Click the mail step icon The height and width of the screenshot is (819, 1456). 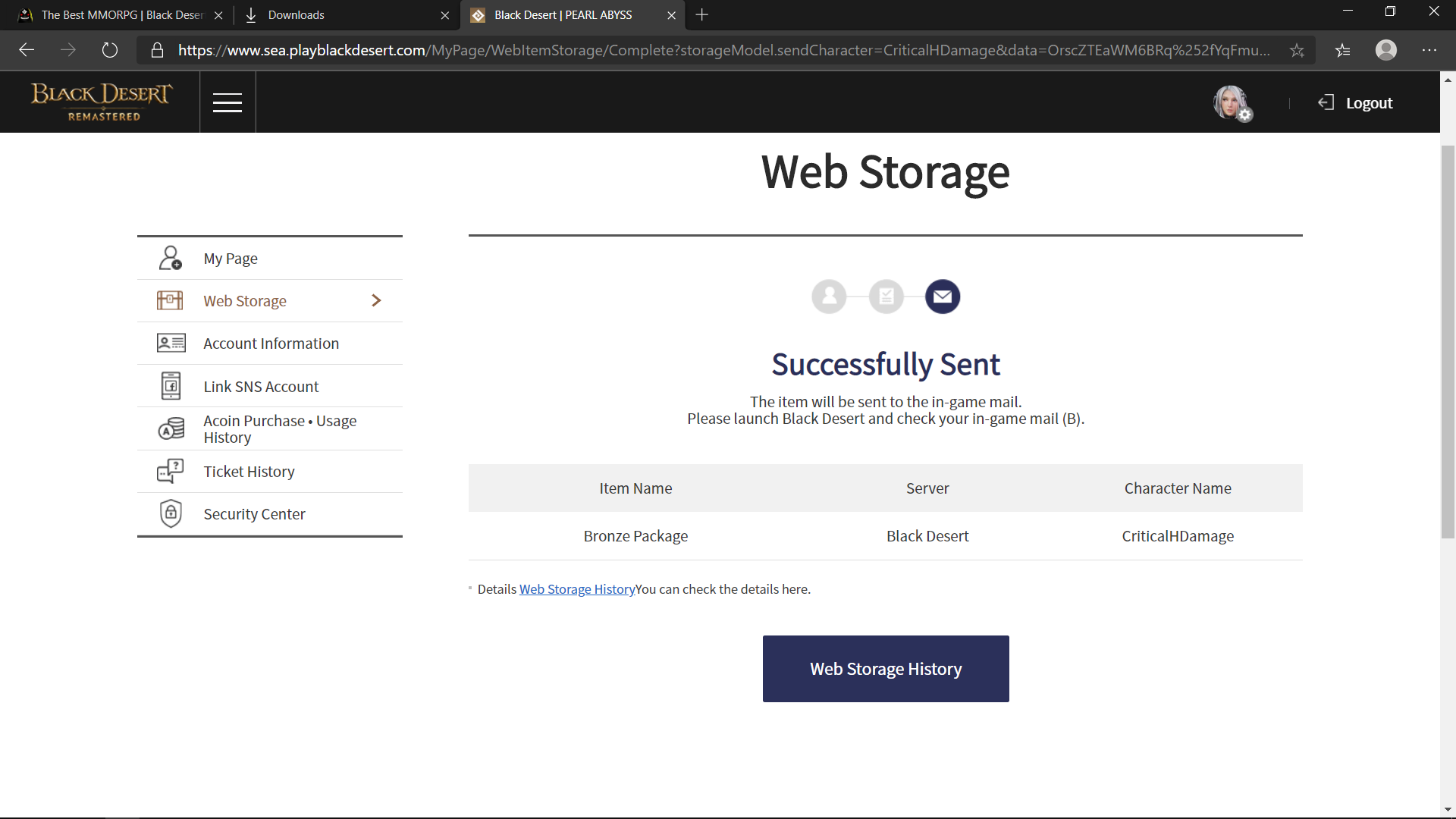pyautogui.click(x=943, y=297)
